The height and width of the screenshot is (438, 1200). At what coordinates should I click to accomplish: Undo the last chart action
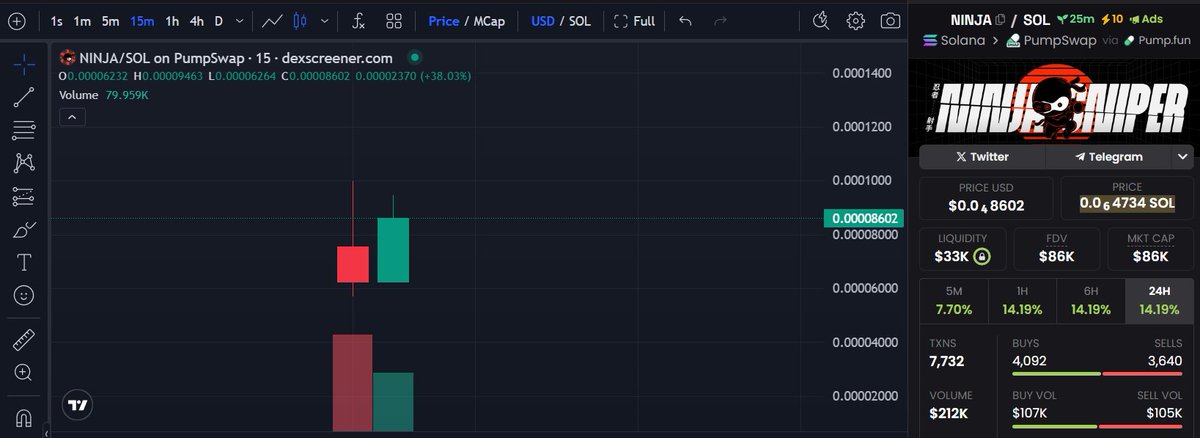click(x=685, y=20)
